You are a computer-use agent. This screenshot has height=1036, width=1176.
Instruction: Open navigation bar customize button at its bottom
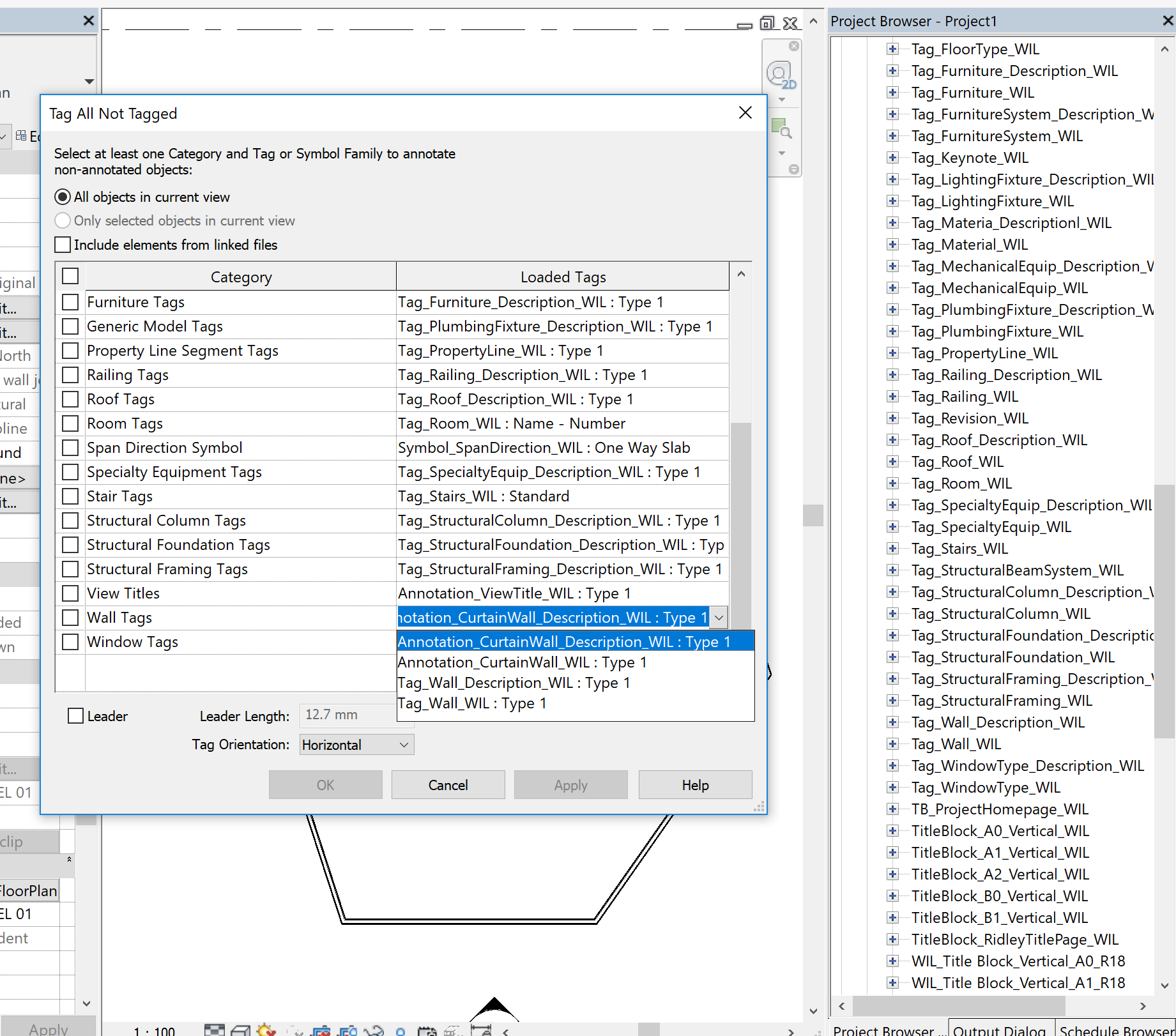[x=793, y=169]
